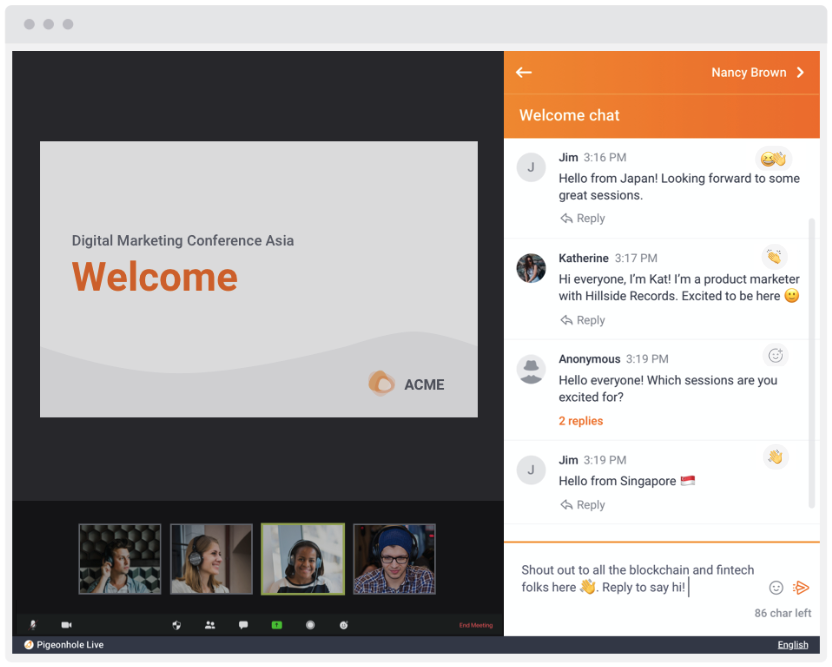
Task: Expand the 2 replies thread
Action: [x=580, y=421]
